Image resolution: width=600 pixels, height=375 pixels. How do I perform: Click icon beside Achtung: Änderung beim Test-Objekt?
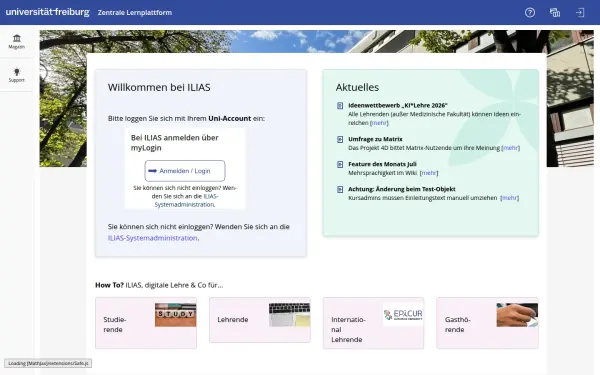[x=340, y=189]
